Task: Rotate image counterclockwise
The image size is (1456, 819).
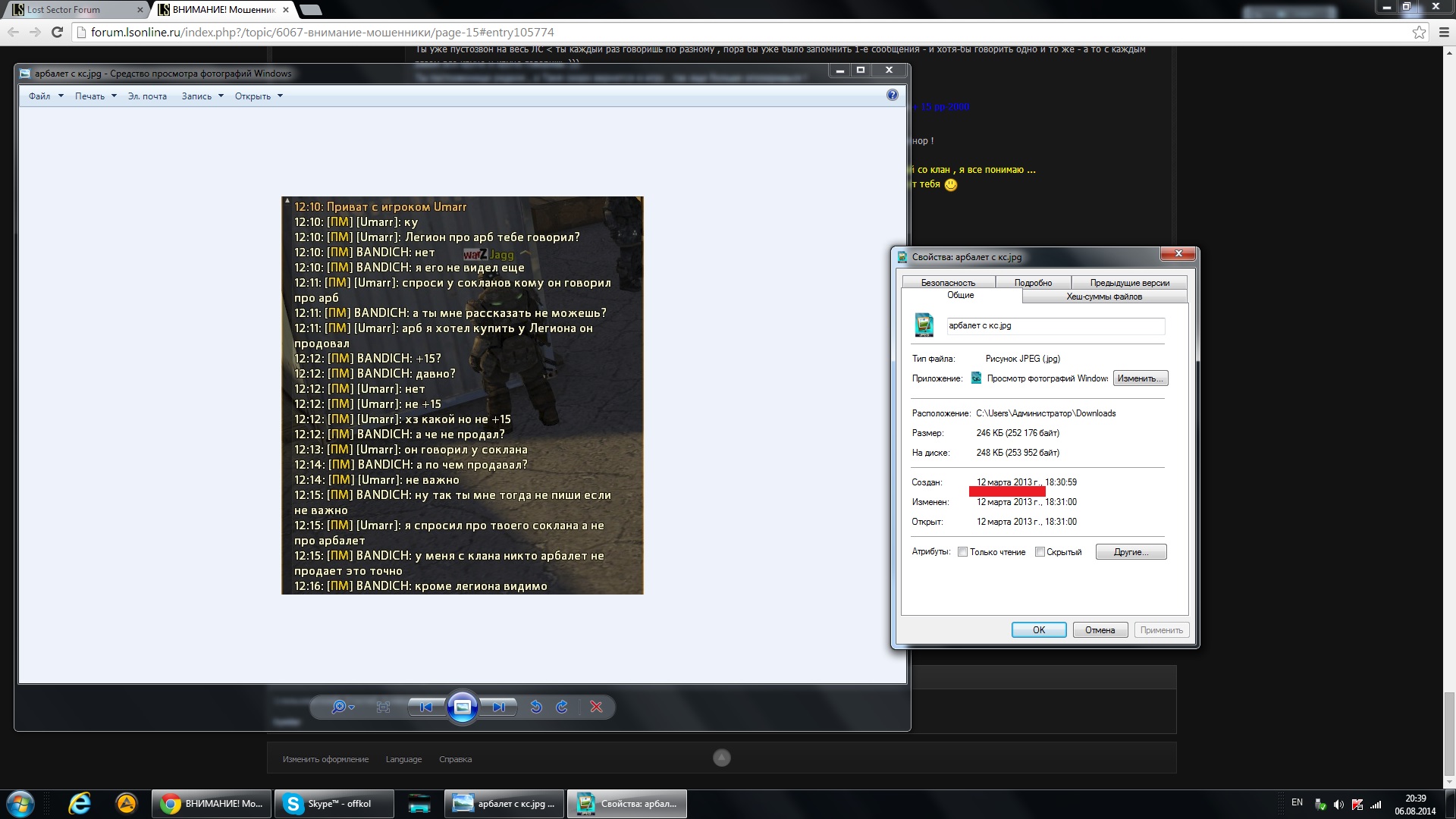Action: pyautogui.click(x=536, y=707)
